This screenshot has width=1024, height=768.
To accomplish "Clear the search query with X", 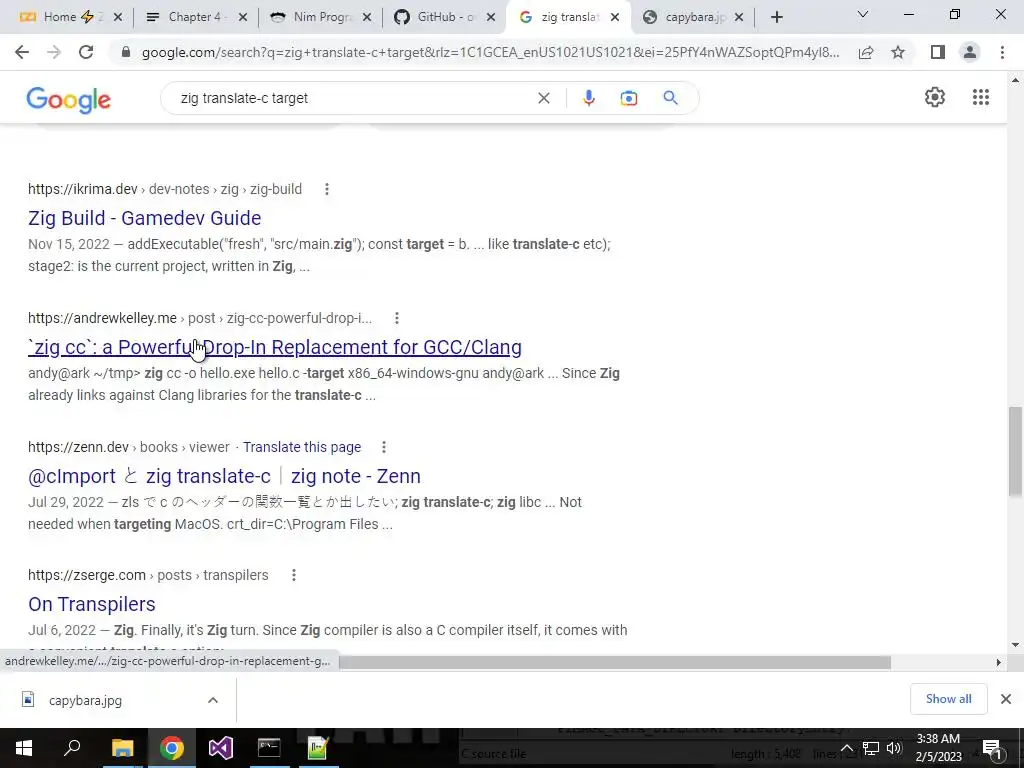I will (x=543, y=98).
